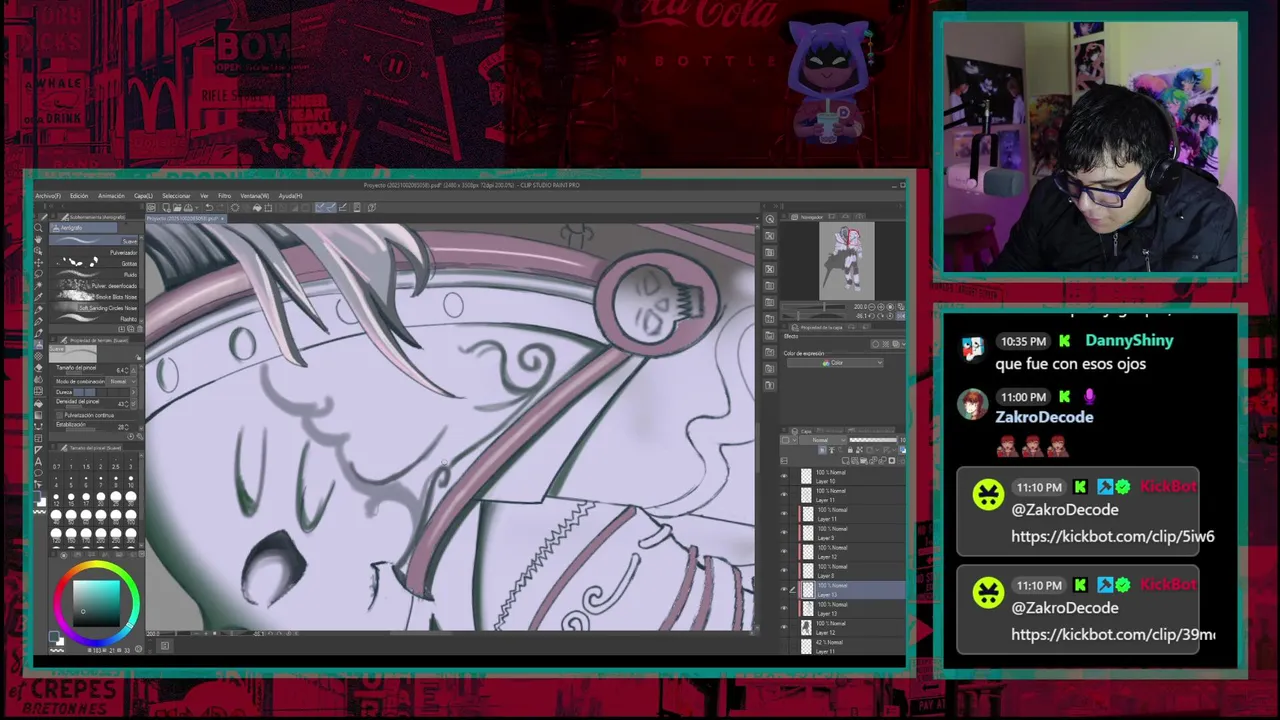Select brush size preset 30
Screen dimensions: 1280x720
click(131, 499)
